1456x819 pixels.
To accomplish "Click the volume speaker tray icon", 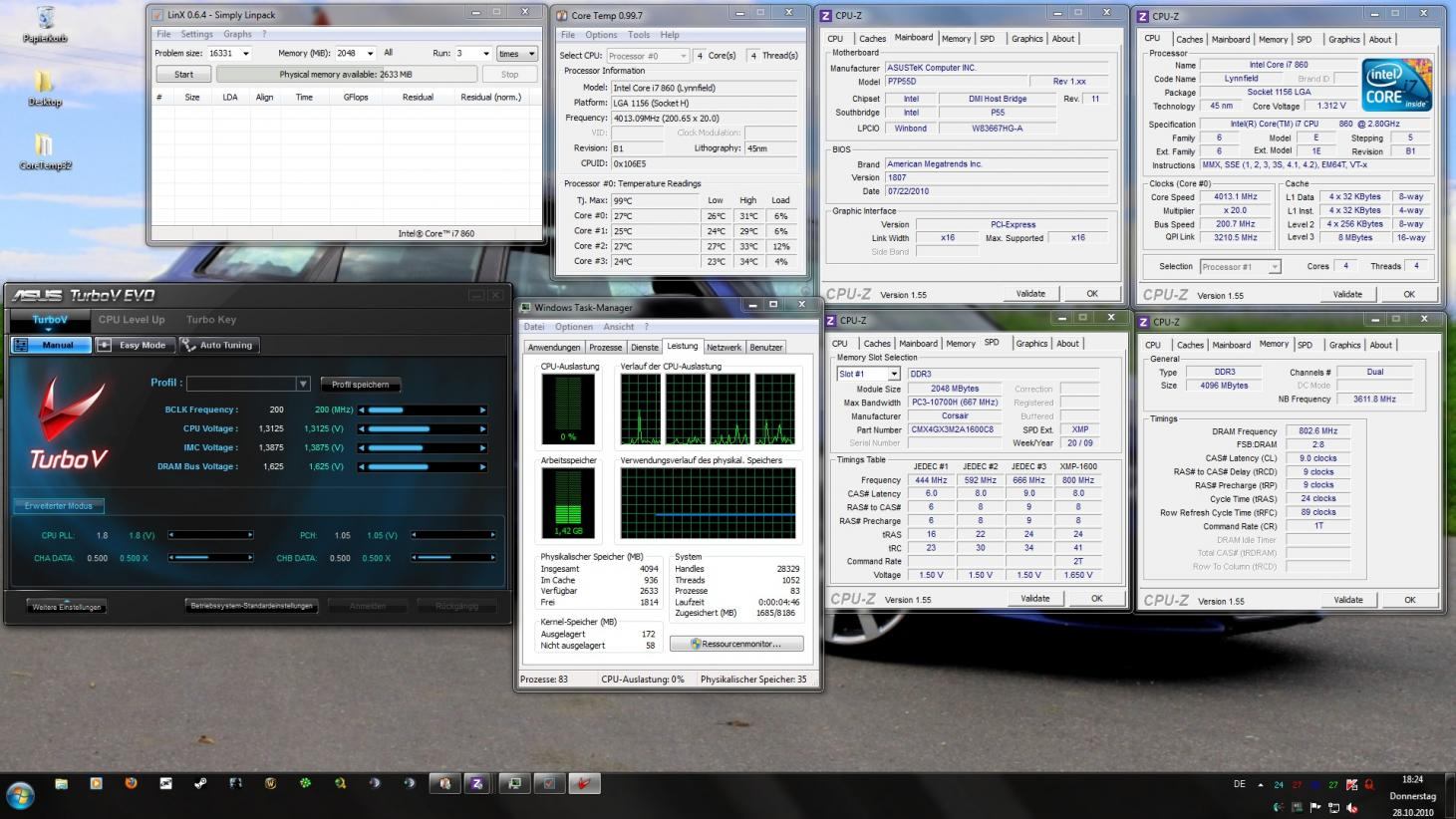I will pyautogui.click(x=1352, y=807).
